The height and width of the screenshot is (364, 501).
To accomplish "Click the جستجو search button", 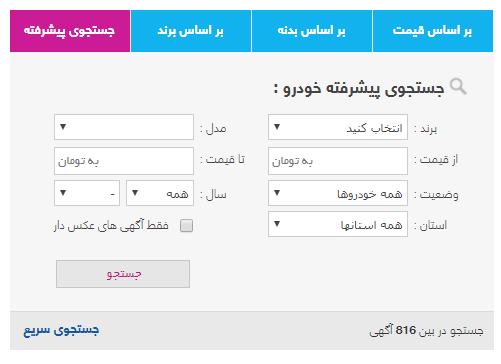I will tap(123, 274).
